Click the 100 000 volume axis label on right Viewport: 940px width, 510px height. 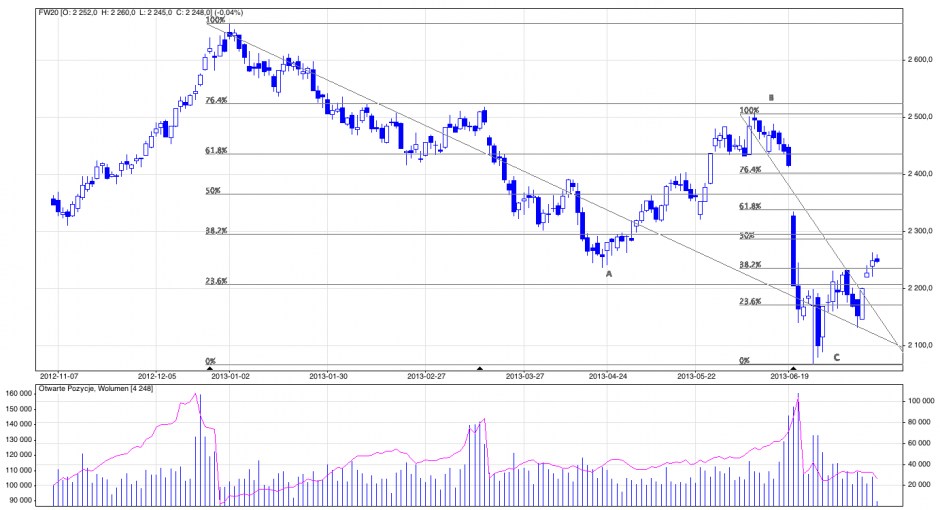[919, 401]
